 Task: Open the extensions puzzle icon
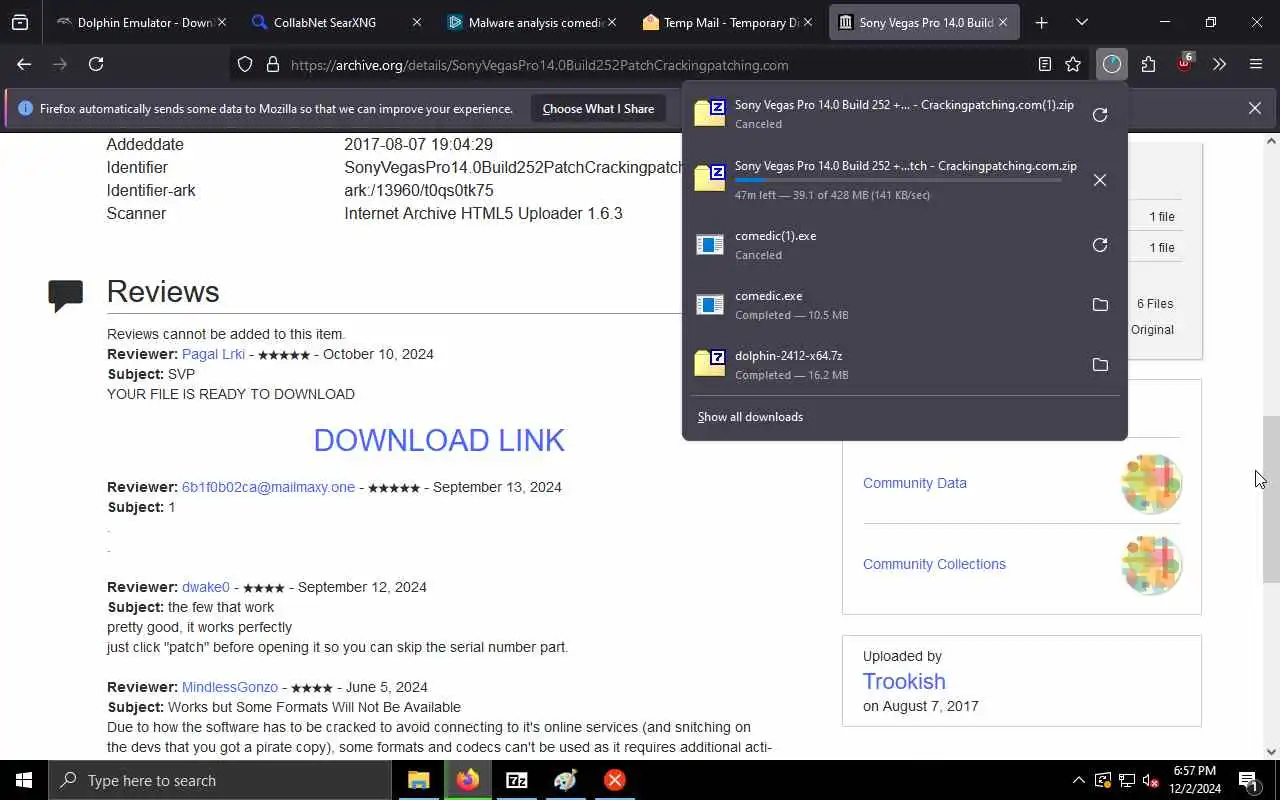tap(1148, 64)
